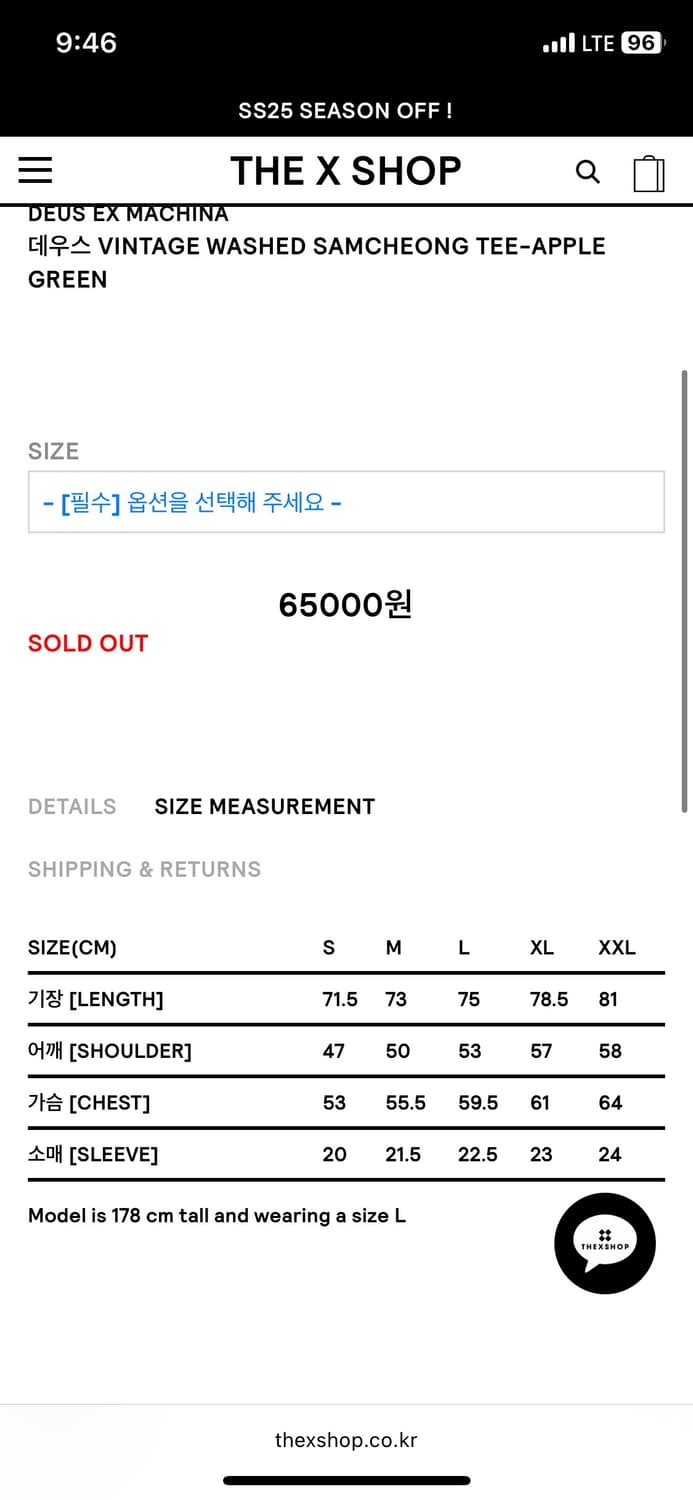Viewport: 693px width, 1500px height.
Task: Expand the SIZE option dropdown
Action: (x=346, y=502)
